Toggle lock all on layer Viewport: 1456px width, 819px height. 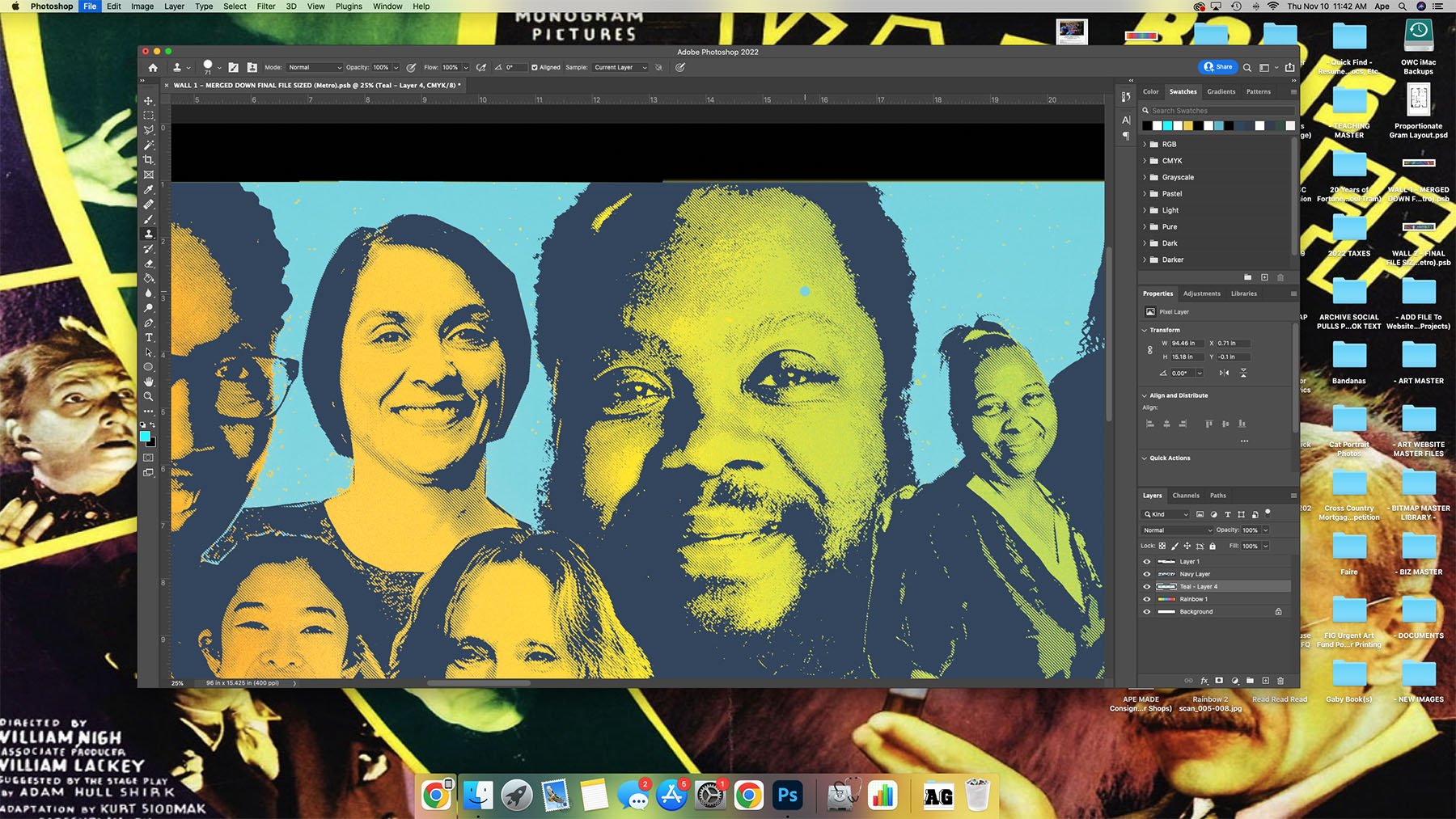click(1213, 547)
